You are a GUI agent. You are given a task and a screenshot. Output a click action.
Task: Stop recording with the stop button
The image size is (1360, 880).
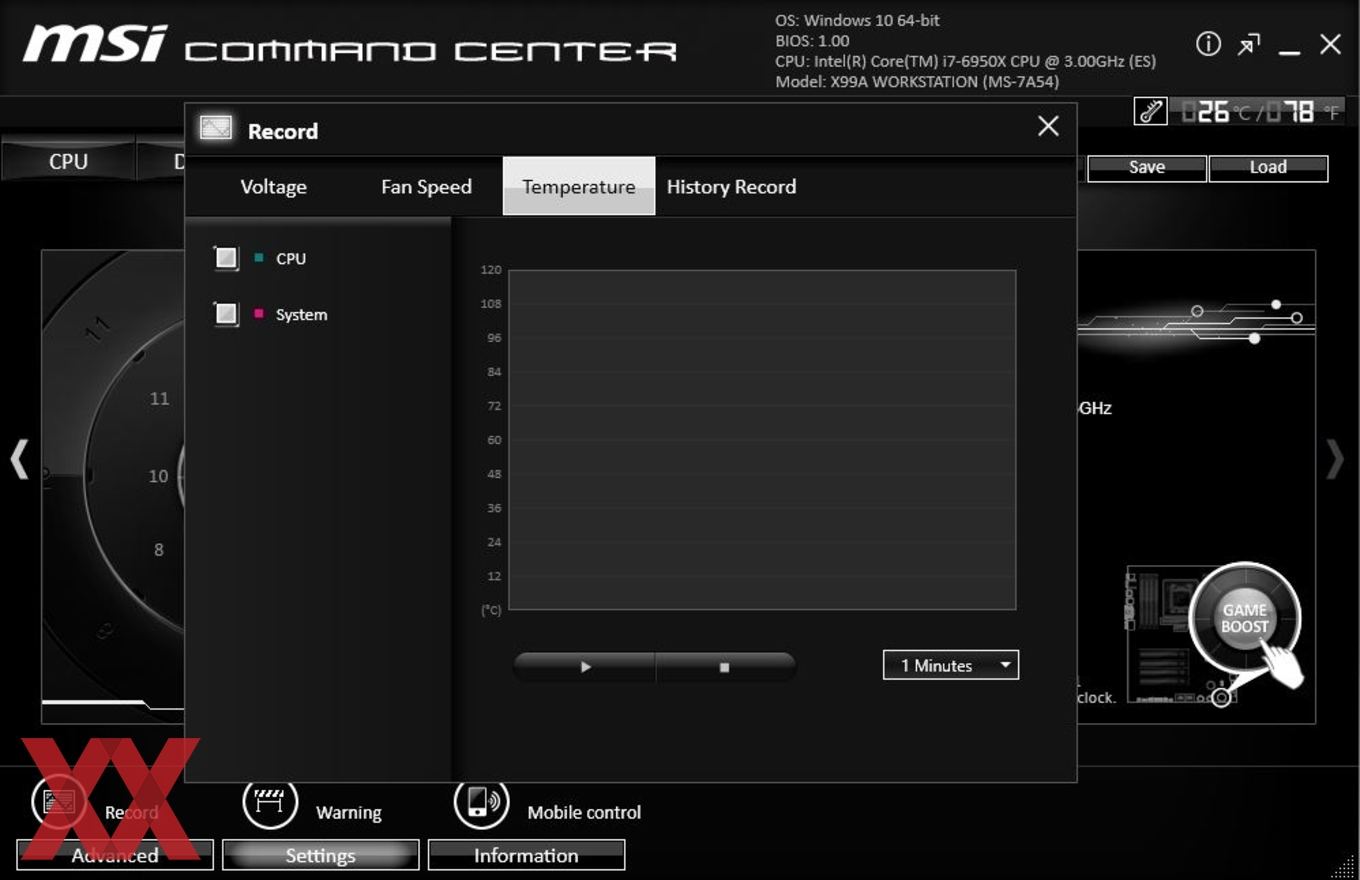[725, 667]
